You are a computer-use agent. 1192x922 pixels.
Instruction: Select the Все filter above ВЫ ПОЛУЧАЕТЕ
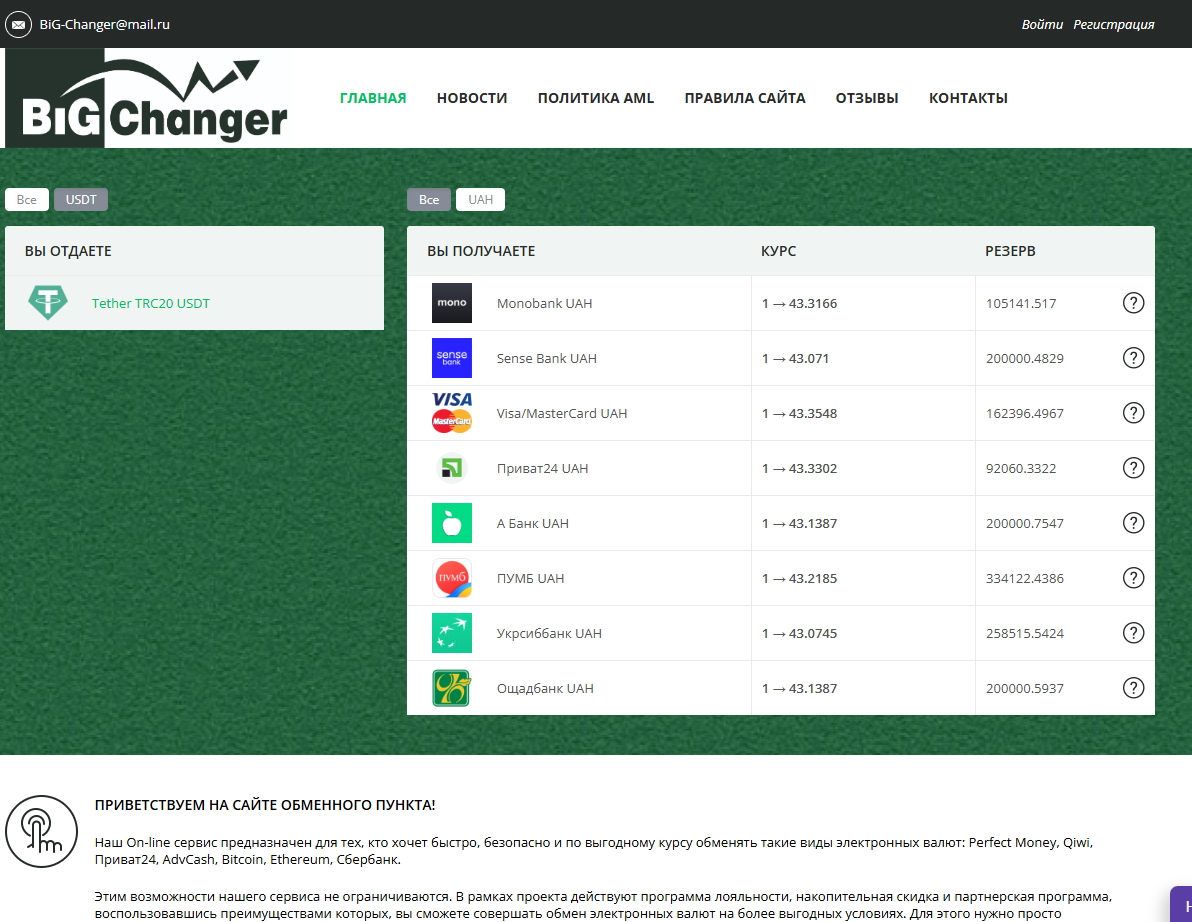[429, 200]
